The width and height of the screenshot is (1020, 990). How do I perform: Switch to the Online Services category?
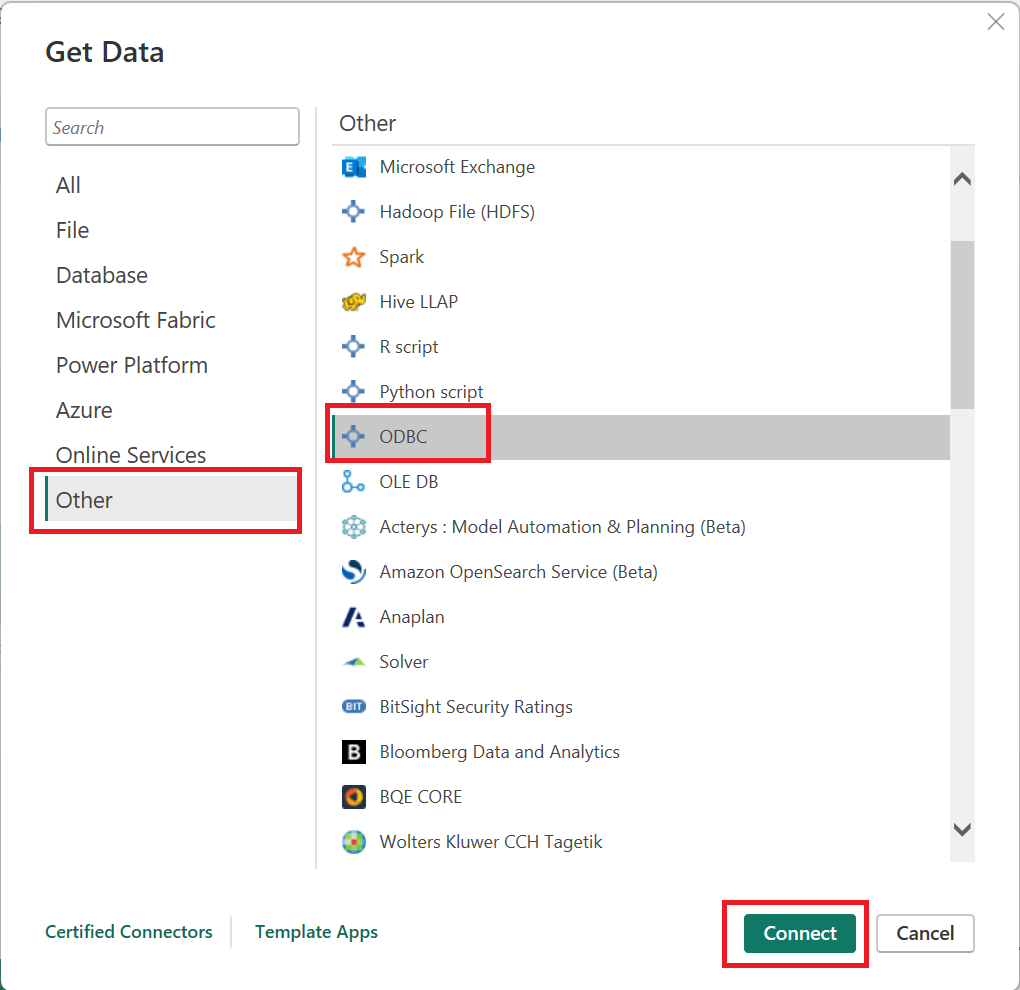[x=131, y=455]
